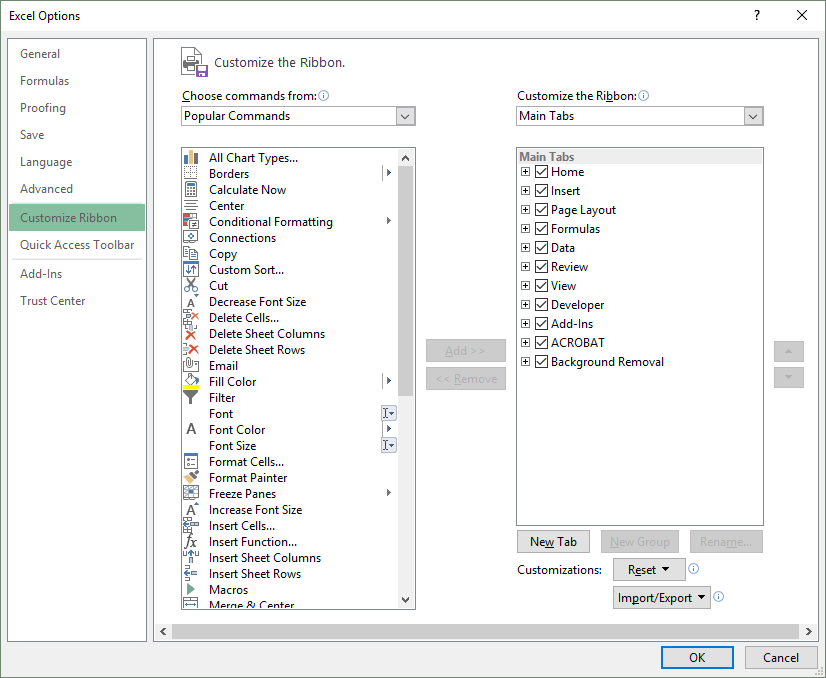This screenshot has width=826, height=678.
Task: Select the Fill Color bucket icon
Action: pyautogui.click(x=191, y=381)
